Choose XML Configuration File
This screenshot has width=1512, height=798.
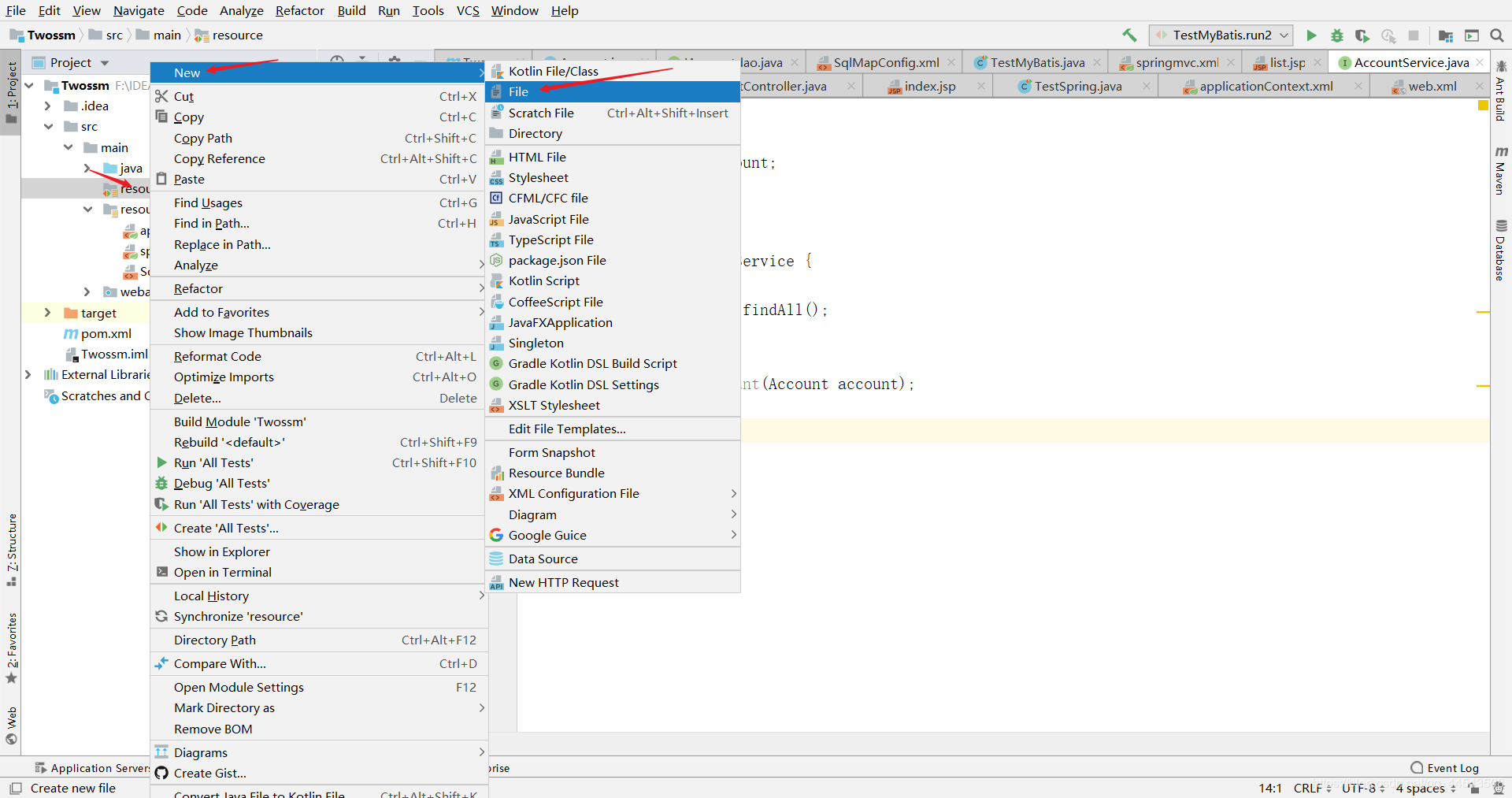point(613,494)
